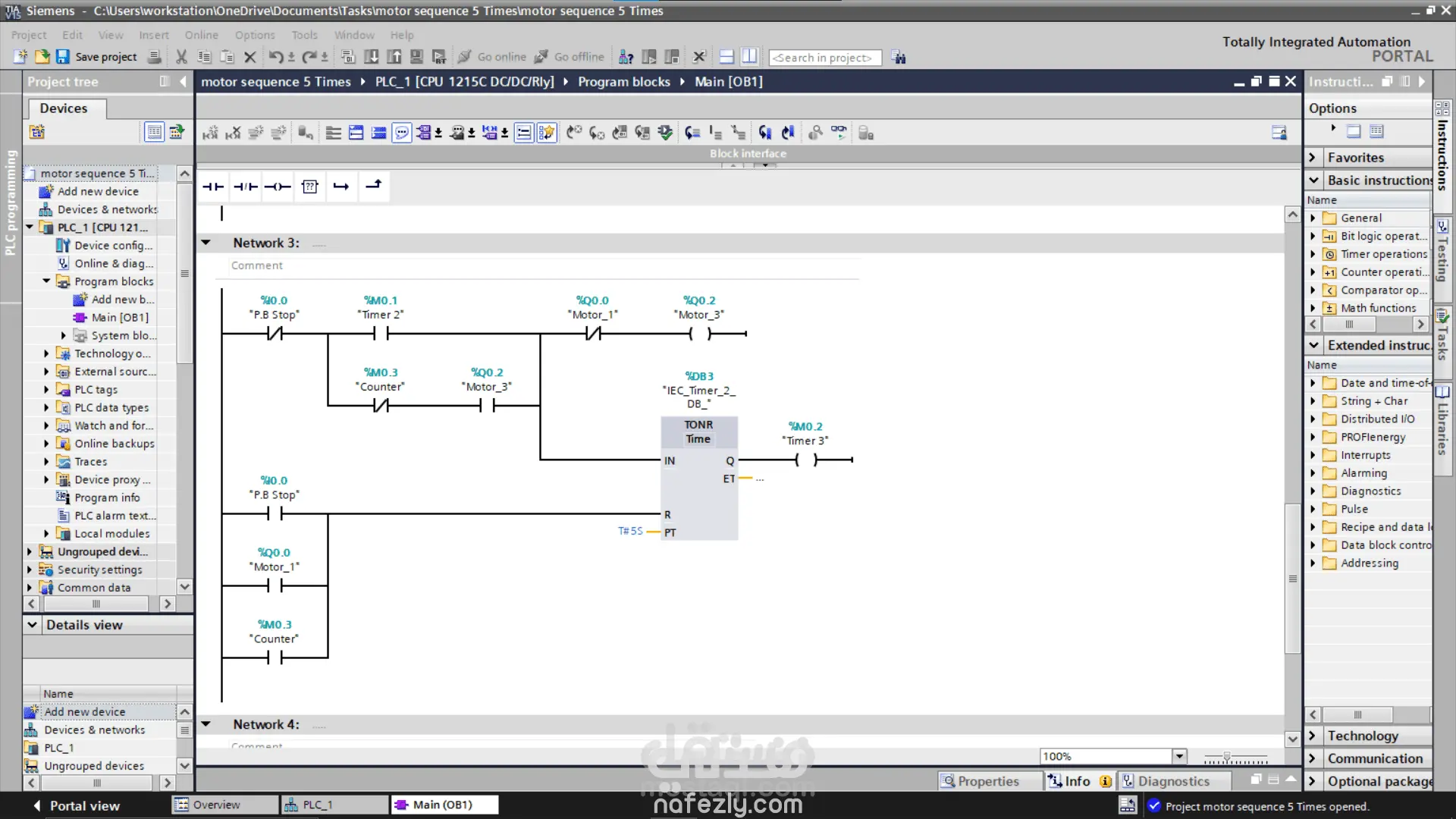Click the Upload from device icon
This screenshot has width=1456, height=819.
394,57
